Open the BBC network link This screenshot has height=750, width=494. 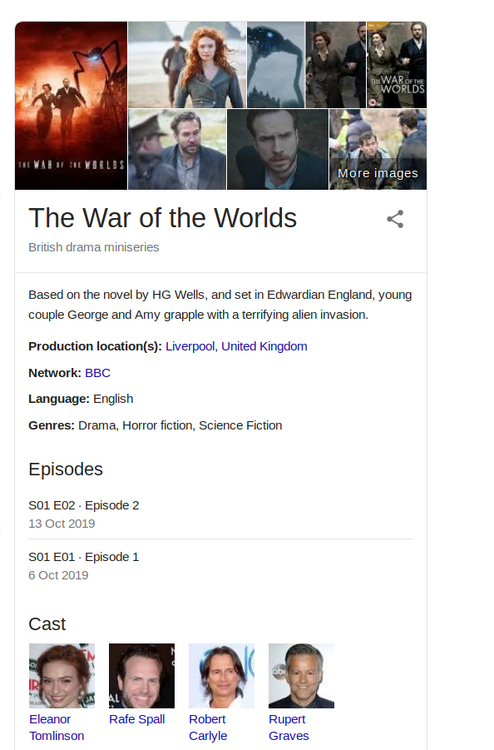tap(98, 373)
